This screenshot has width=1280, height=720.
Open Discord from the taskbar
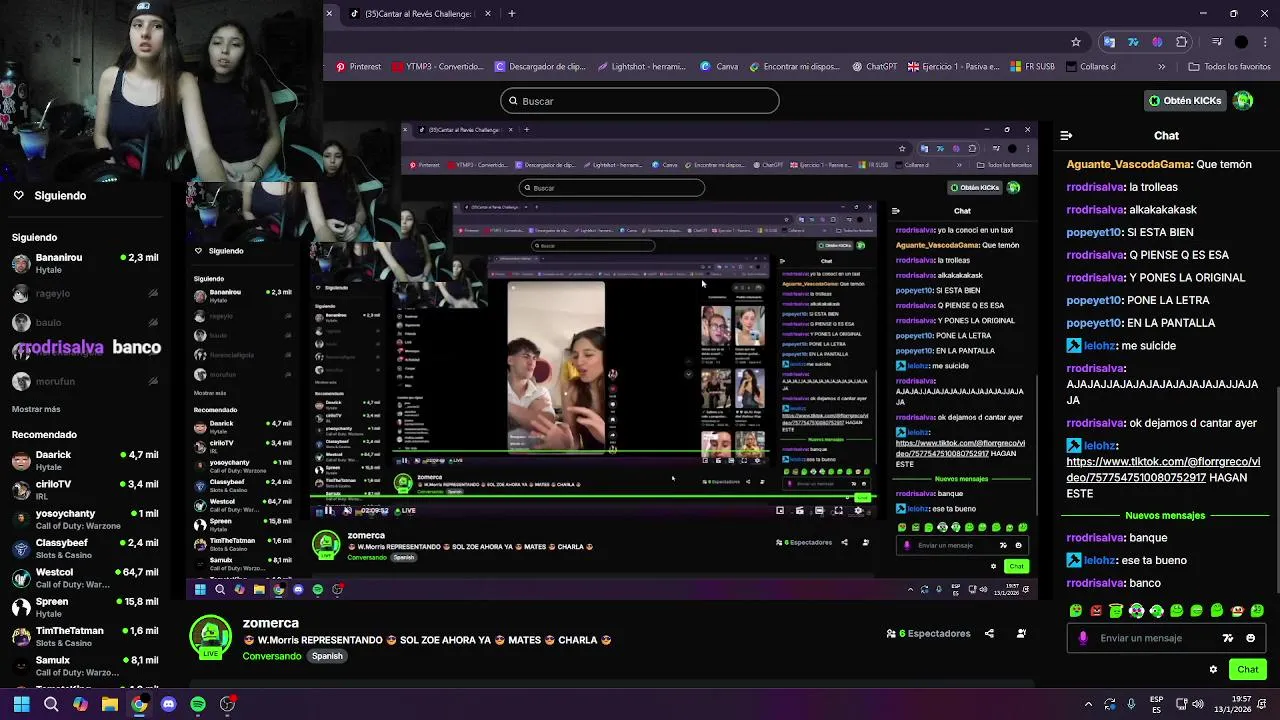pyautogui.click(x=168, y=704)
